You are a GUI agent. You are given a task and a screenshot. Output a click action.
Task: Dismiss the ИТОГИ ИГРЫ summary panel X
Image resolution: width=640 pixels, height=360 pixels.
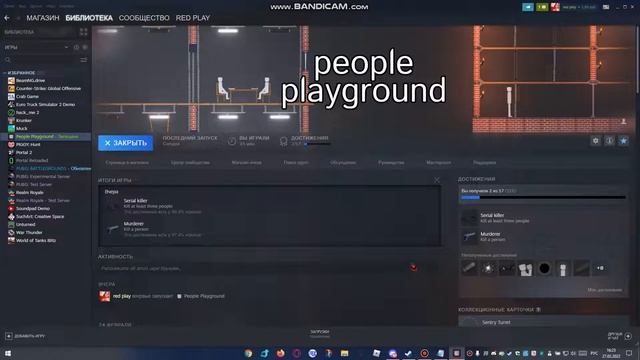pyautogui.click(x=437, y=180)
